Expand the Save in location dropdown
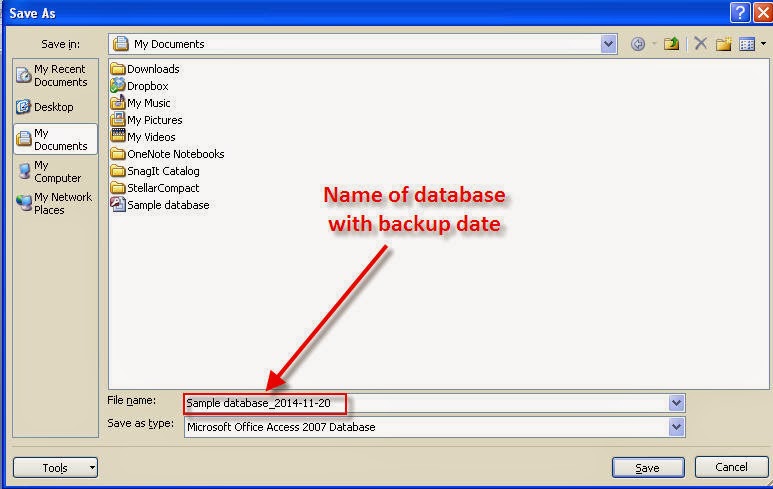 (x=609, y=44)
